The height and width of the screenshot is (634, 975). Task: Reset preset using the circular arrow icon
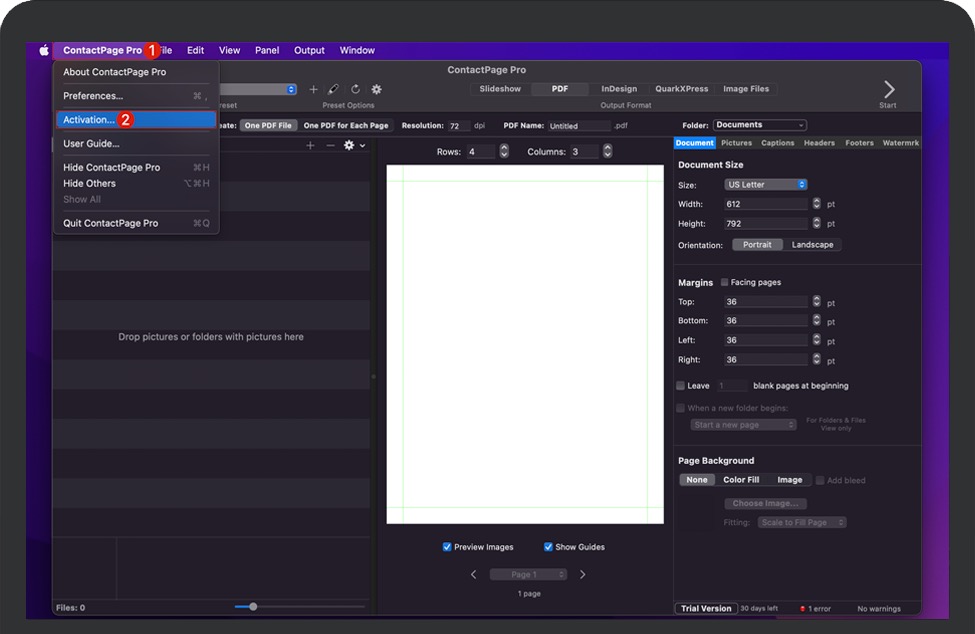pyautogui.click(x=355, y=90)
